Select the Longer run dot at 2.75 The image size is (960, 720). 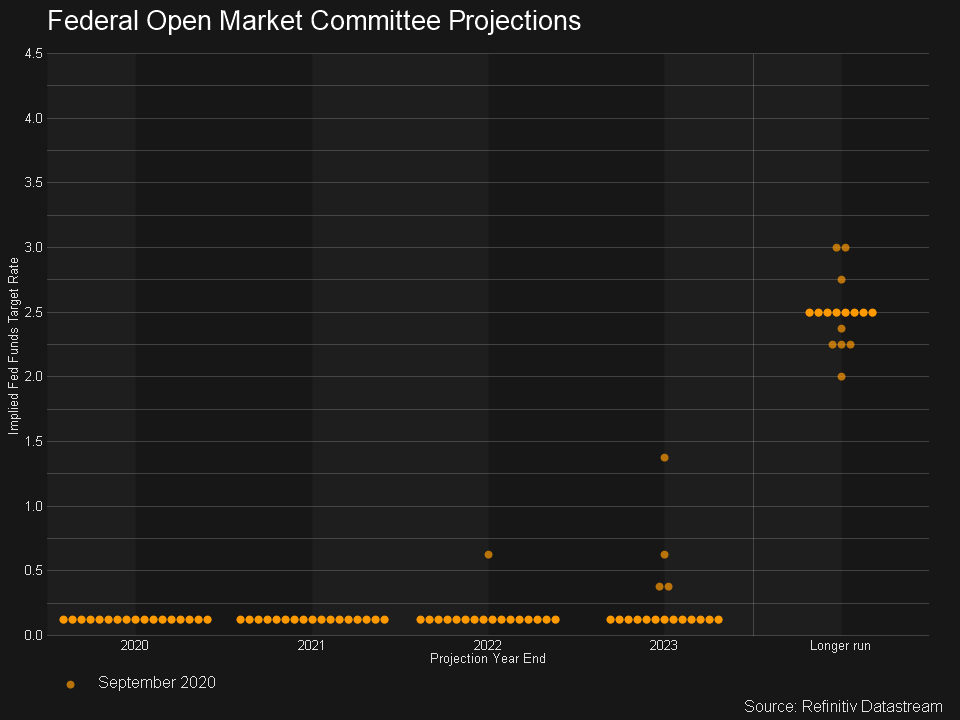pyautogui.click(x=841, y=279)
